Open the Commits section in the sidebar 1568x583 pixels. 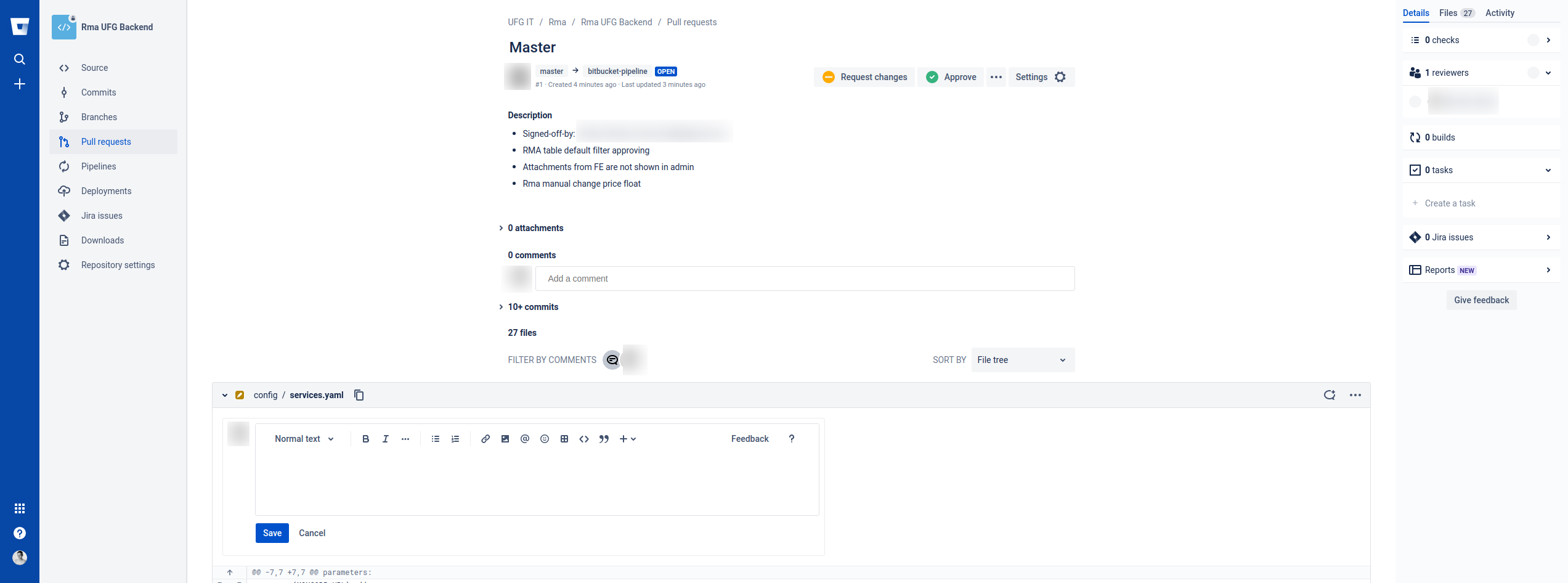pos(99,92)
